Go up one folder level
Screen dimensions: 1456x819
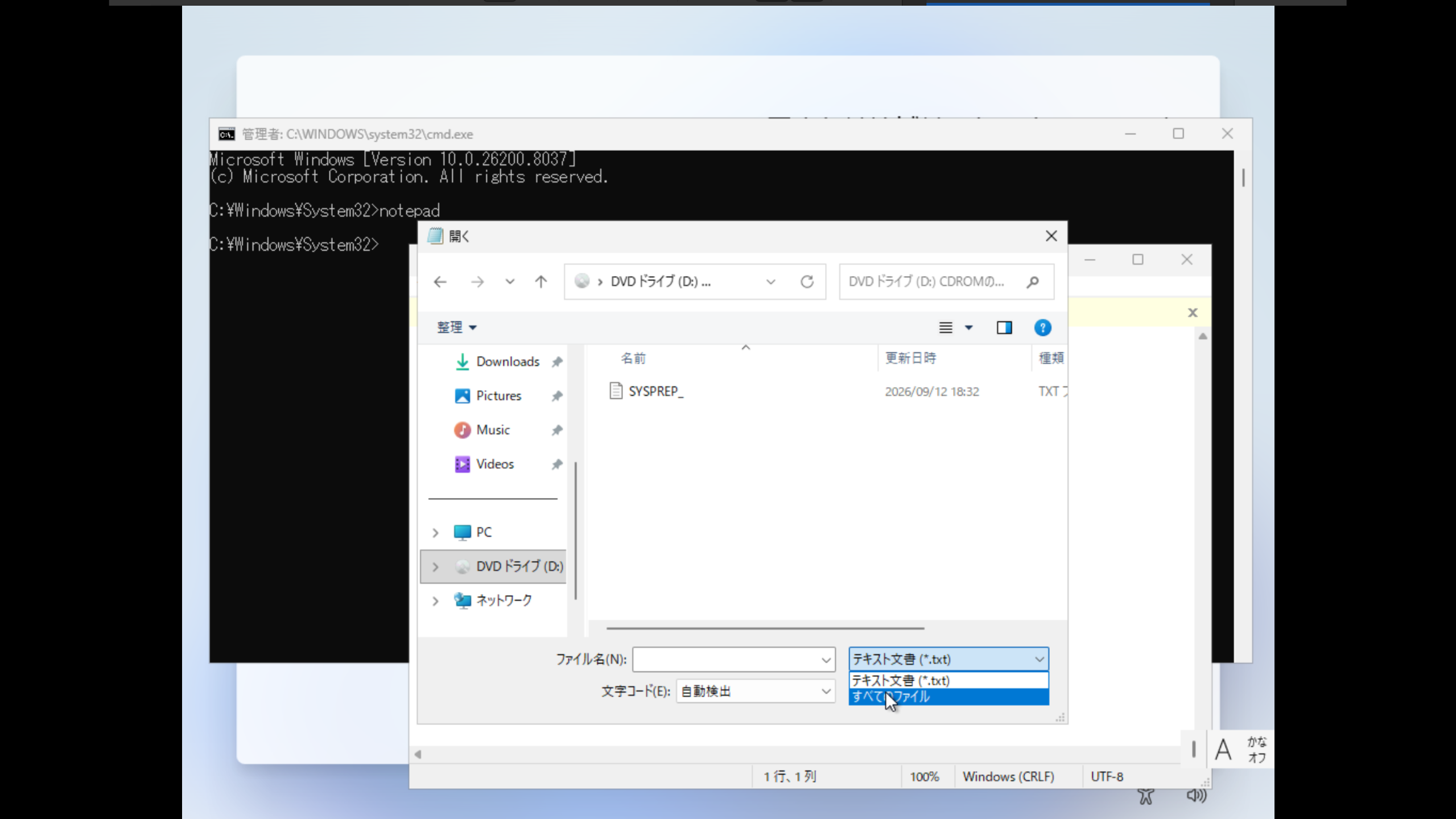541,282
